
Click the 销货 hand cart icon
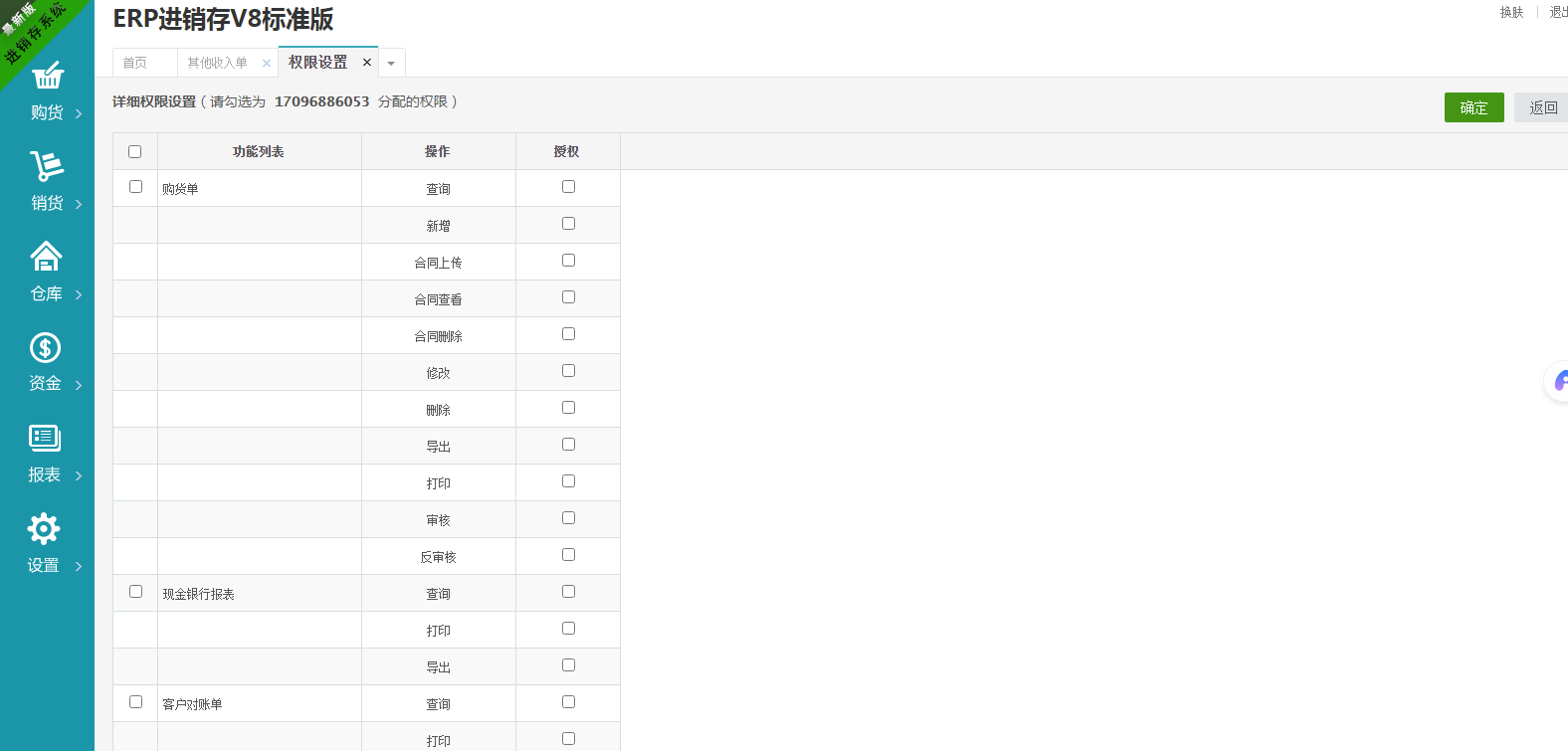point(47,166)
